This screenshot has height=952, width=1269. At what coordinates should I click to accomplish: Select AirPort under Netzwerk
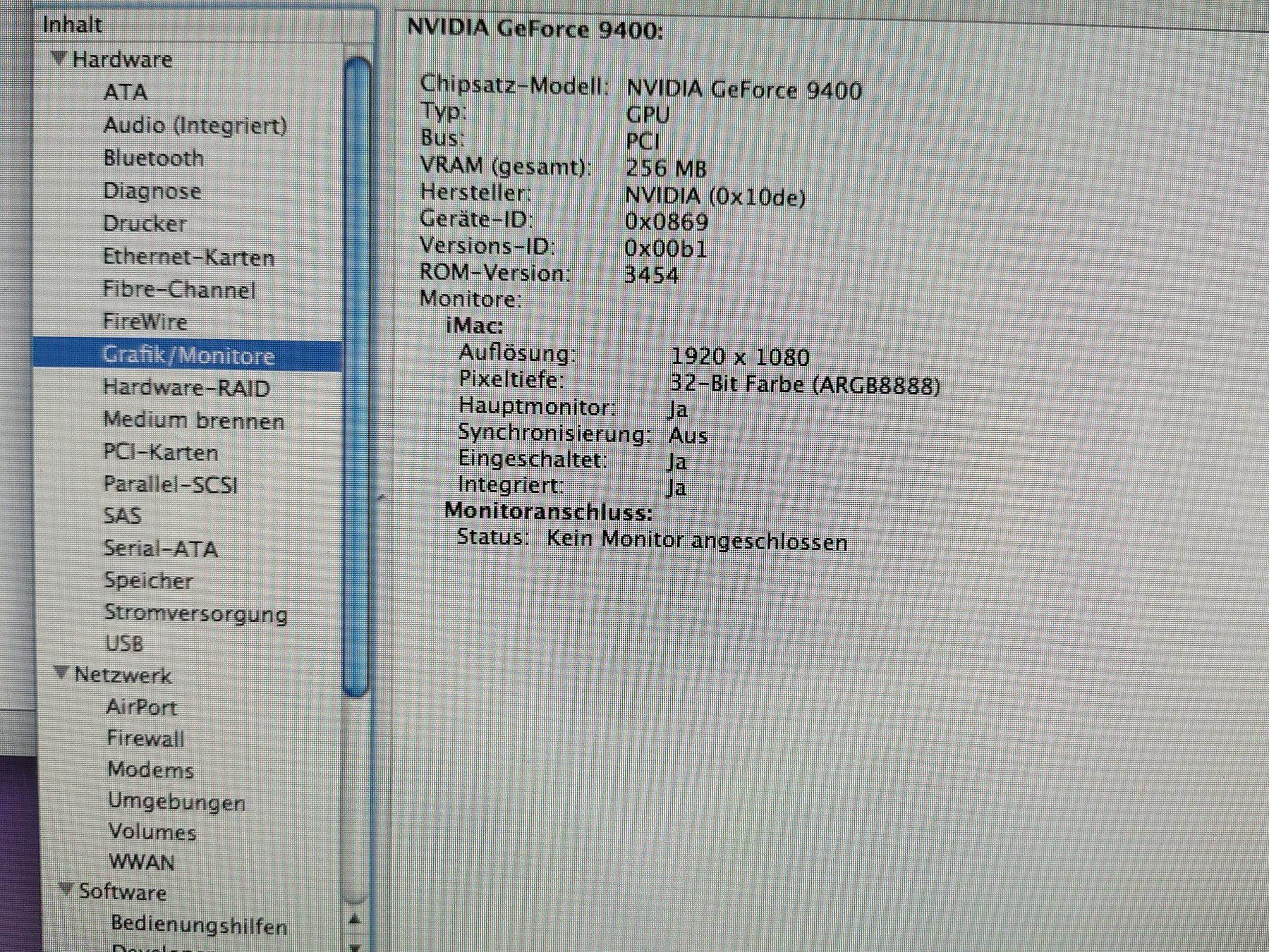click(141, 707)
